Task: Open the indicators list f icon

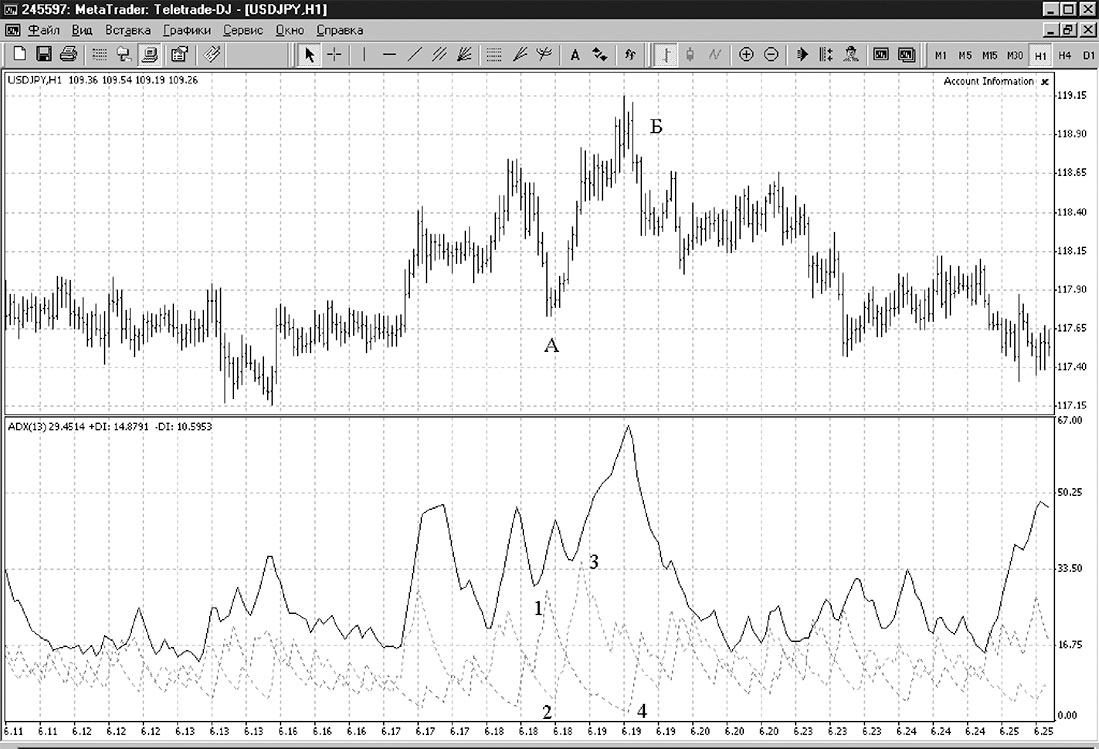Action: pyautogui.click(x=630, y=54)
